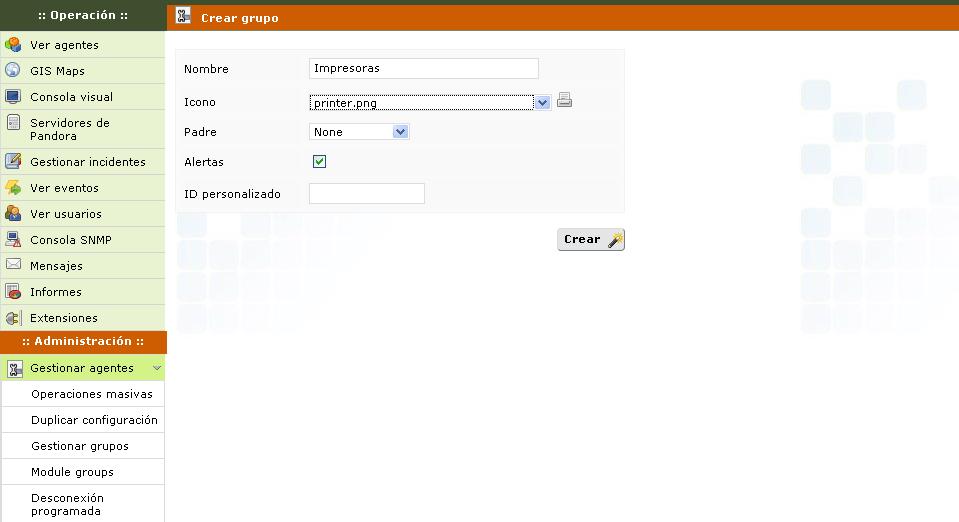Uncheck the Alertas checkbox
Screen dimensions: 959x522
point(320,161)
